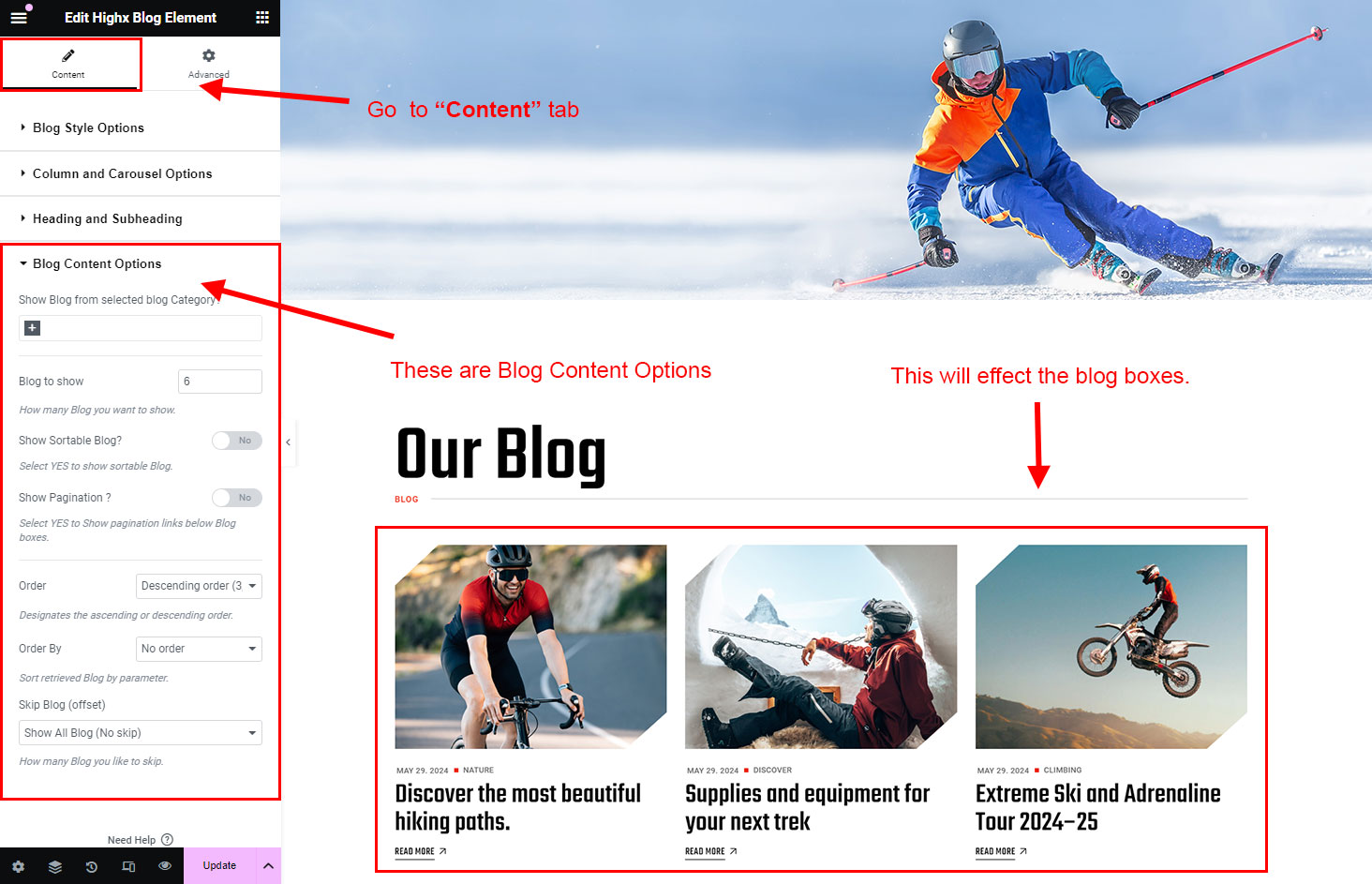Add a blog category with plus icon
This screenshot has height=884, width=1372.
[32, 328]
